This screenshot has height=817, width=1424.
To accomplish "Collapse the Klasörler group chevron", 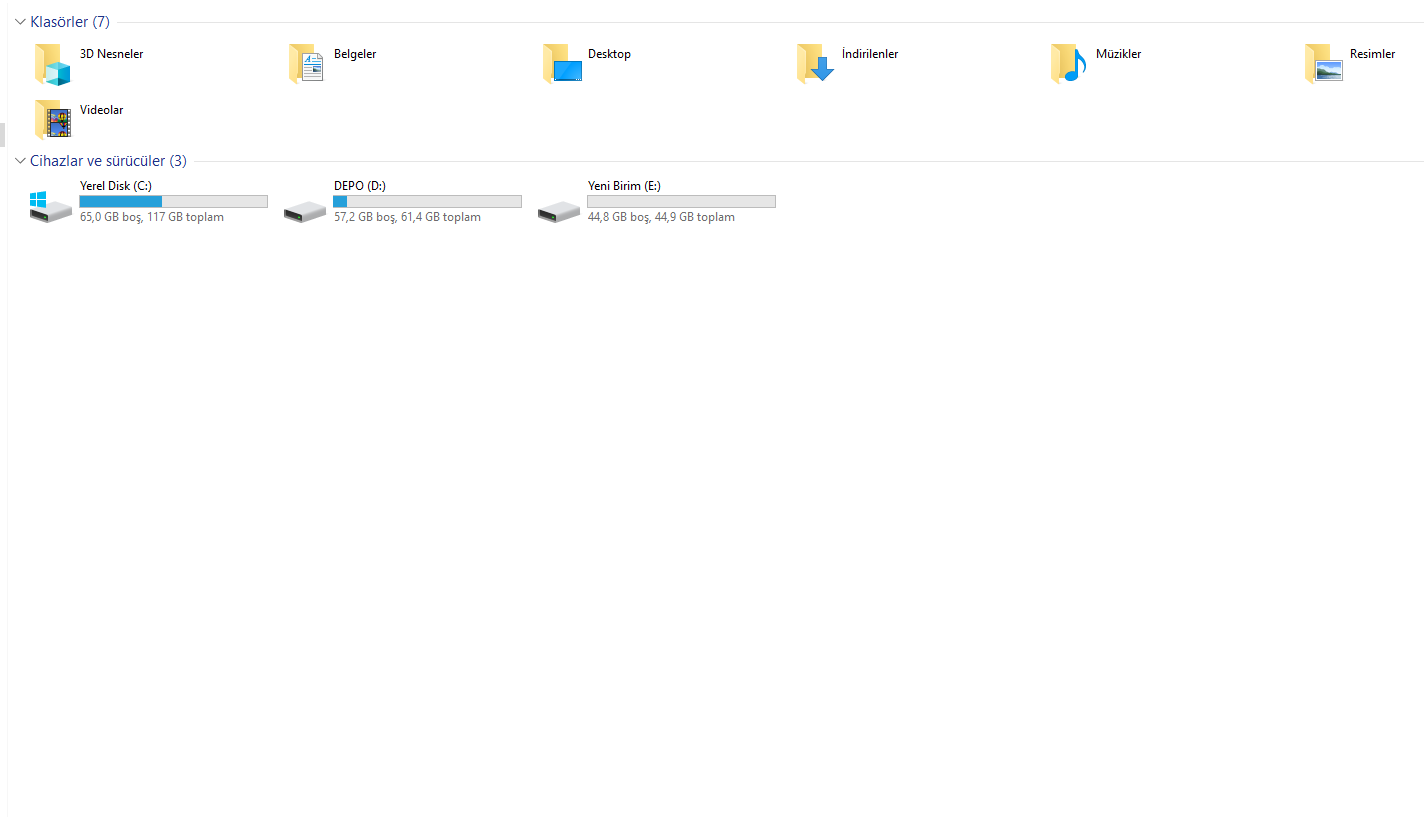I will [x=20, y=22].
